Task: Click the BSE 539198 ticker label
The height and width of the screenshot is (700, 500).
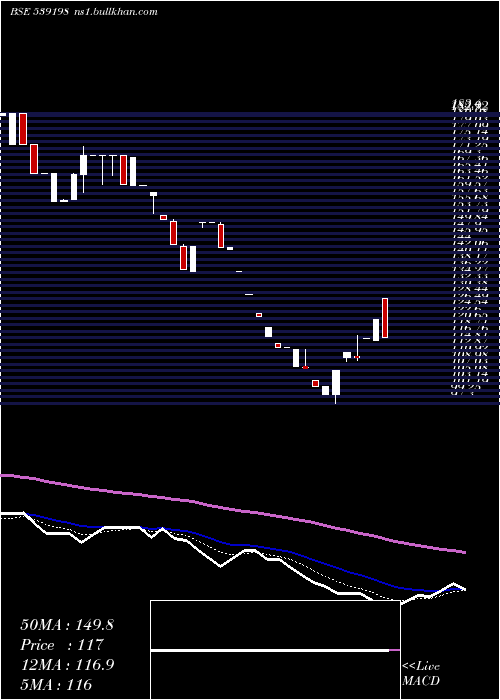Action: [x=39, y=12]
